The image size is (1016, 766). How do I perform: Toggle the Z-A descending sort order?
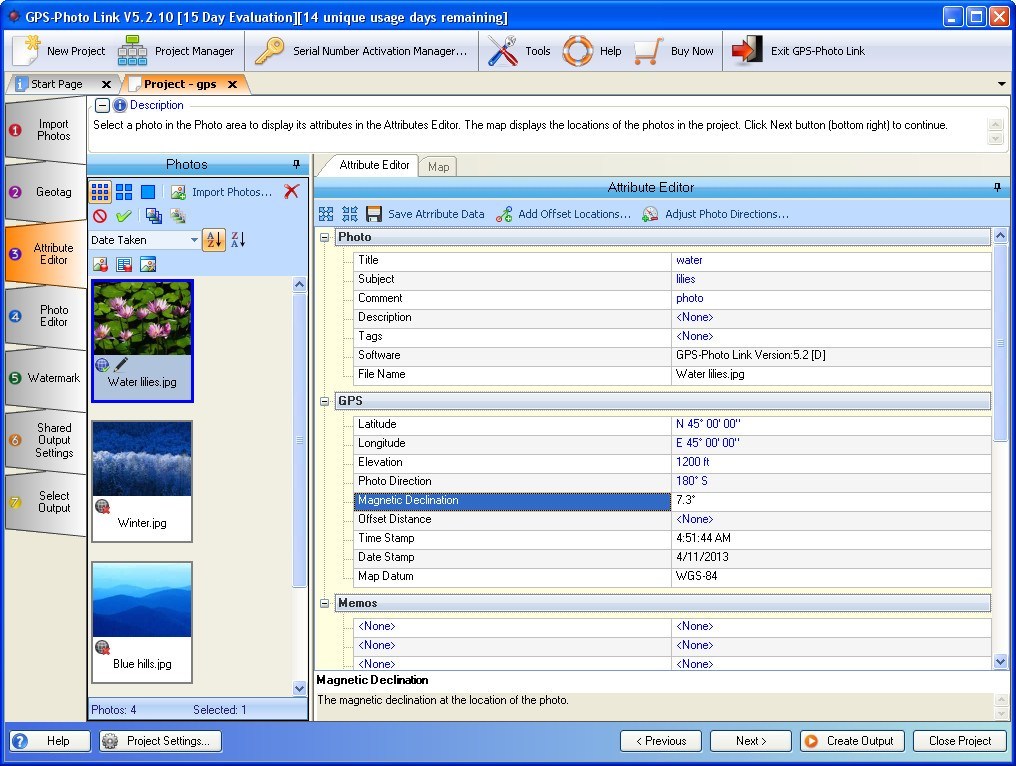[x=238, y=240]
